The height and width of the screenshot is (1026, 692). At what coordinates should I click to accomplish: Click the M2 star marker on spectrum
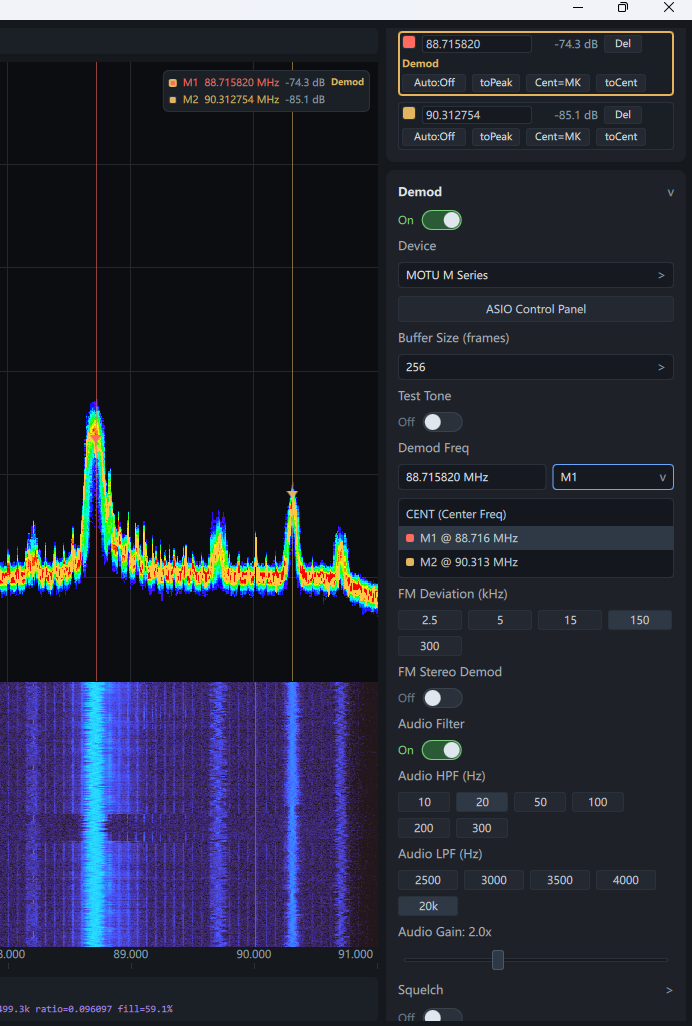click(292, 493)
